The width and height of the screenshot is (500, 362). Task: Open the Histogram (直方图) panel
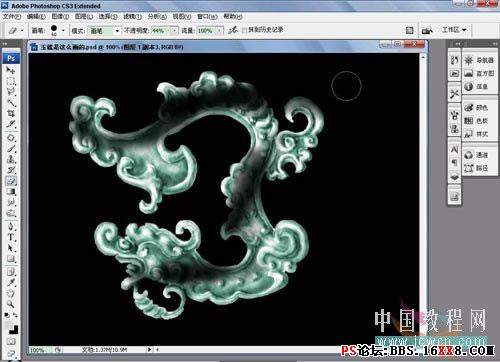479,73
